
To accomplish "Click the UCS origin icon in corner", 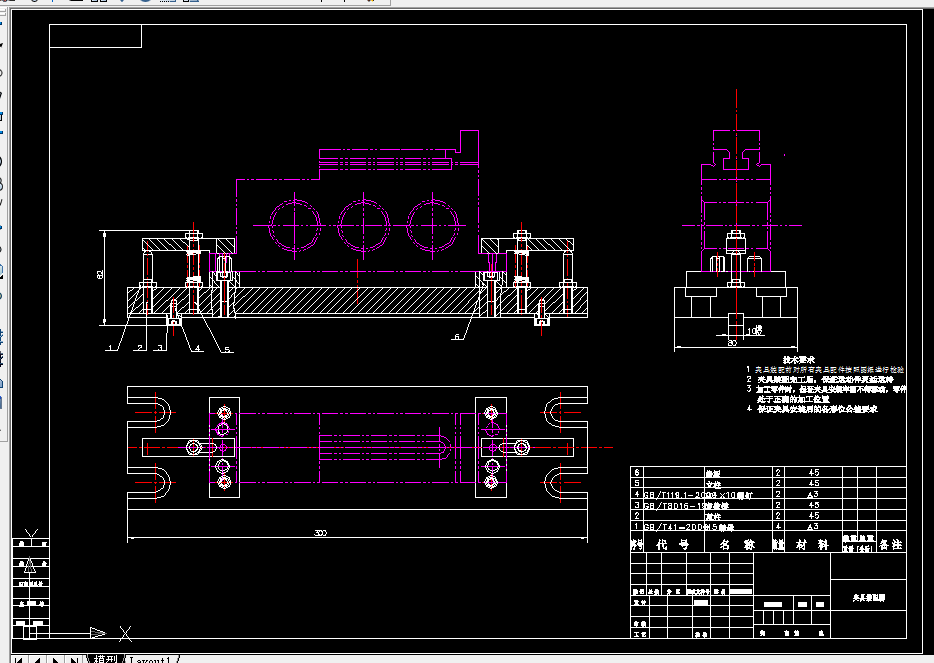I will (x=29, y=633).
